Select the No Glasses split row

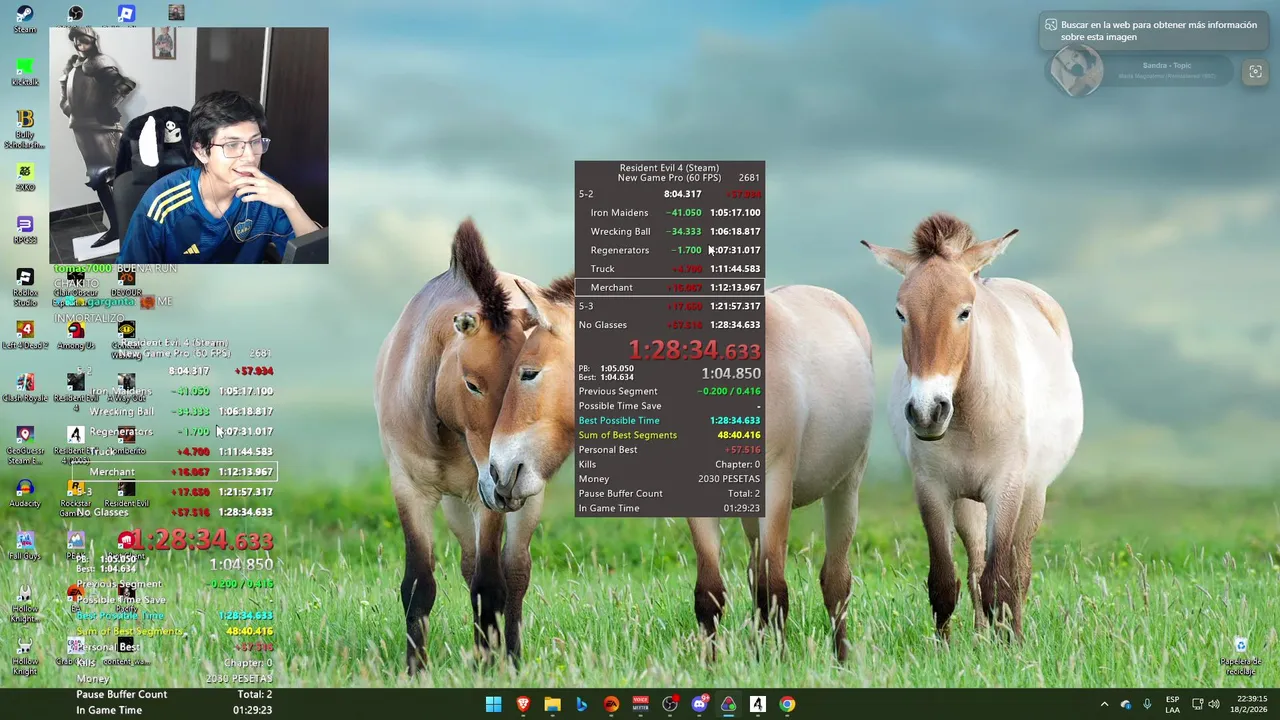click(x=670, y=325)
